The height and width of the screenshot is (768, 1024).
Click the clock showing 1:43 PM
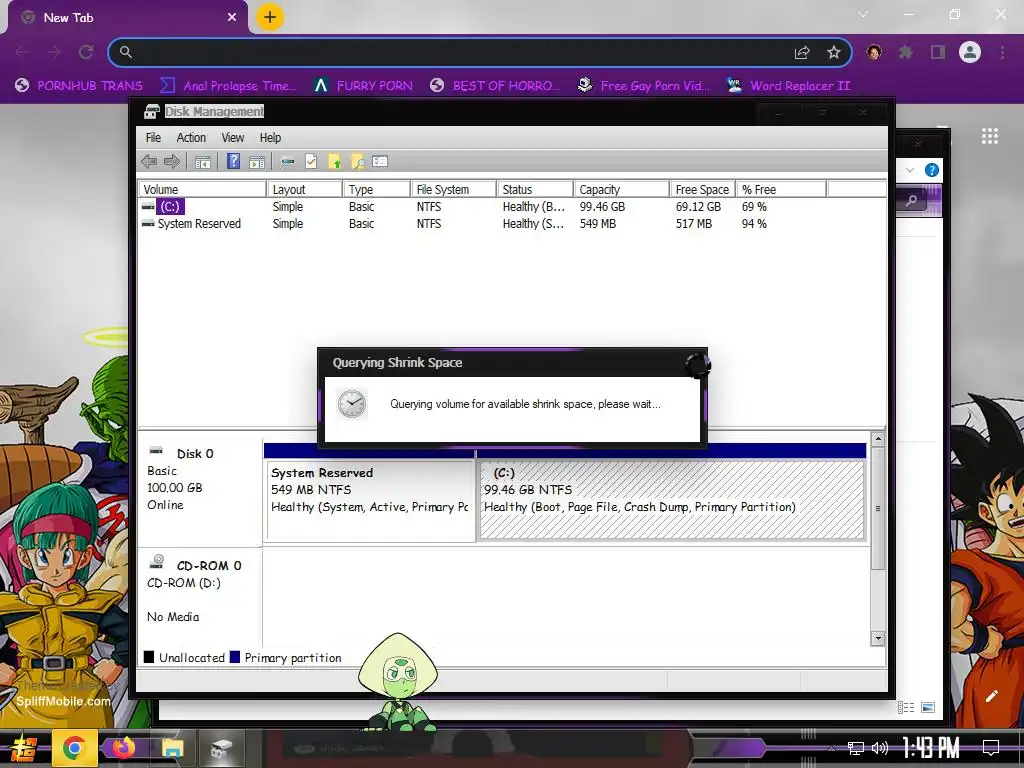(x=931, y=748)
